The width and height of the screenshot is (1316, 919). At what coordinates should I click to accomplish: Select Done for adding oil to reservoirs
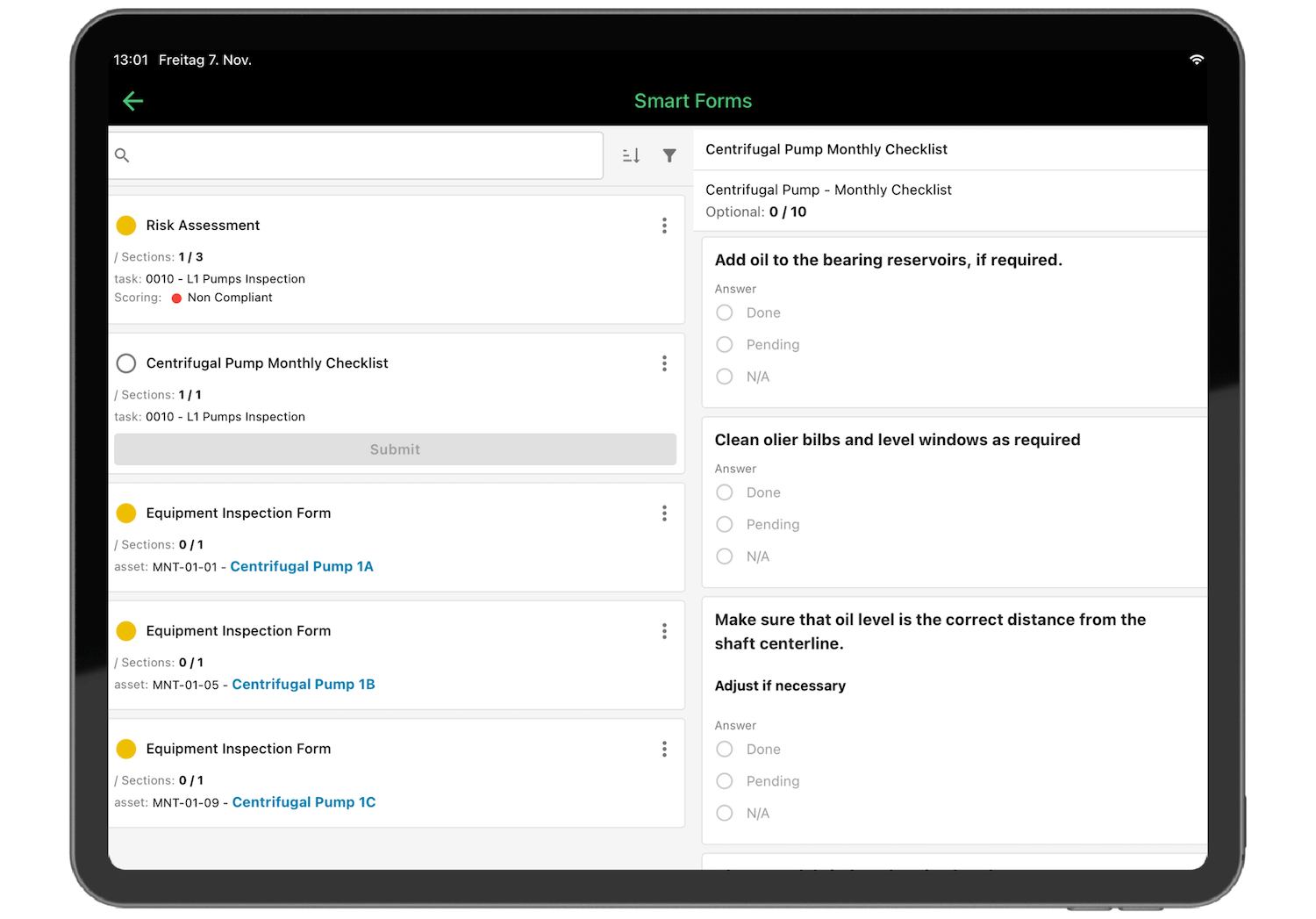[724, 312]
